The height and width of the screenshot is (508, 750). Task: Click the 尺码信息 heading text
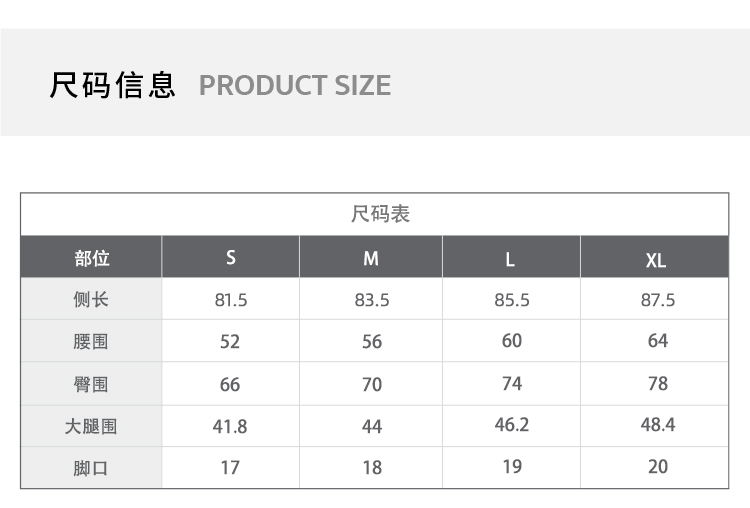click(x=113, y=85)
